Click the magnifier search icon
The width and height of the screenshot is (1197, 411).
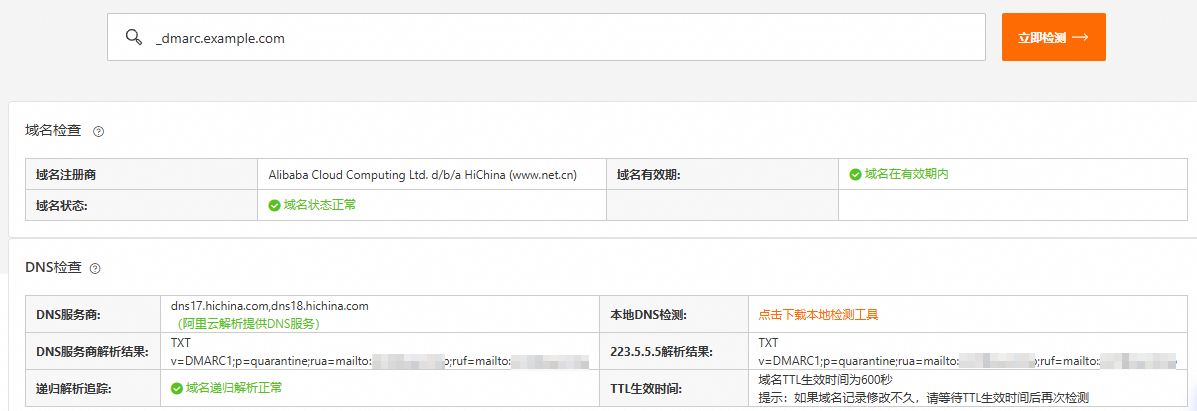[x=133, y=37]
